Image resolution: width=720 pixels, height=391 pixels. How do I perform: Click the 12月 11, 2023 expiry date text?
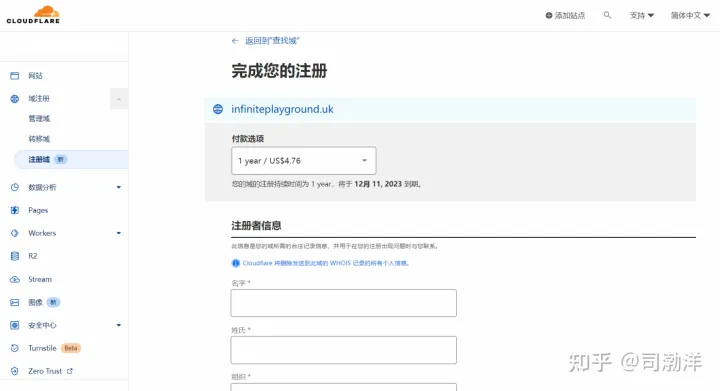point(378,184)
